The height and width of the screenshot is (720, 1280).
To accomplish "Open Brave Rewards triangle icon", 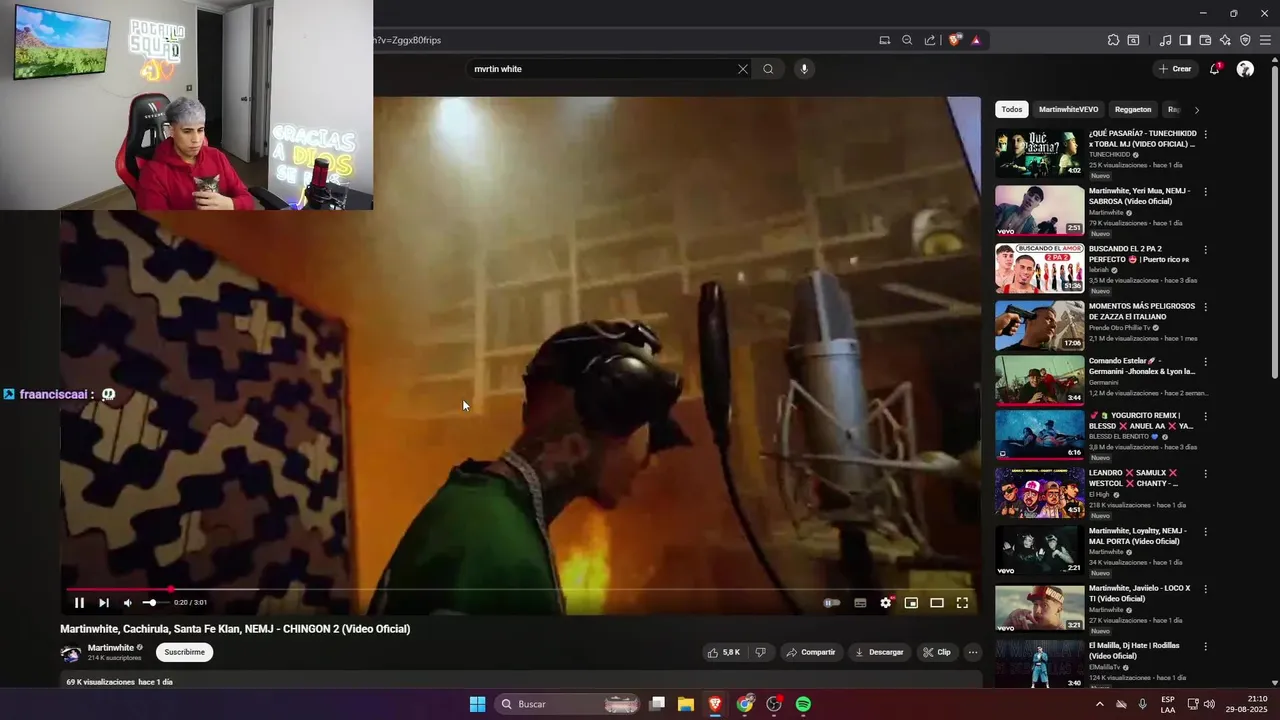I will pyautogui.click(x=975, y=40).
